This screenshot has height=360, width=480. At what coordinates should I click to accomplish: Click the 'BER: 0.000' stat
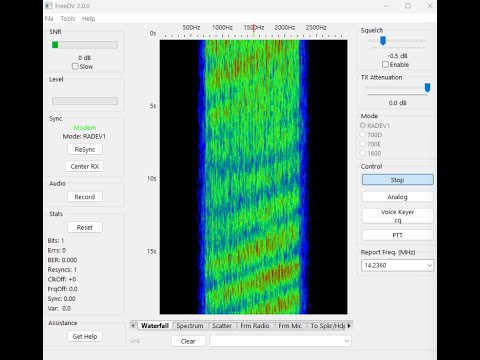[x=62, y=260]
